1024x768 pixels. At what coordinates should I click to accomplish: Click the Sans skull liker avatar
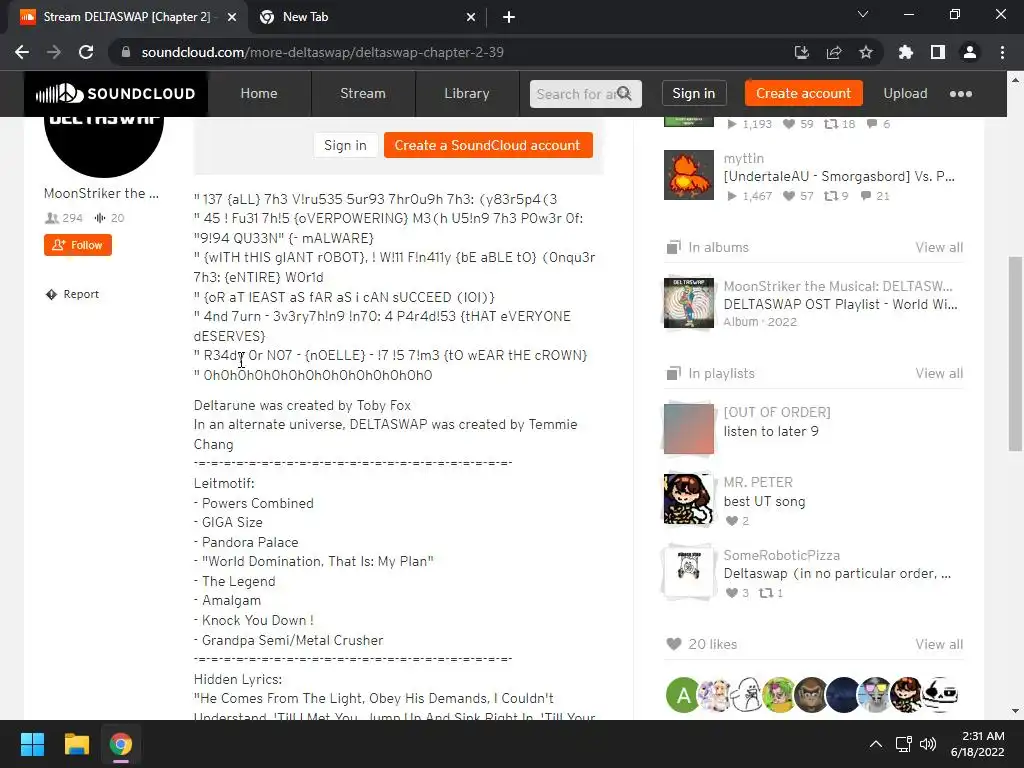tap(940, 695)
